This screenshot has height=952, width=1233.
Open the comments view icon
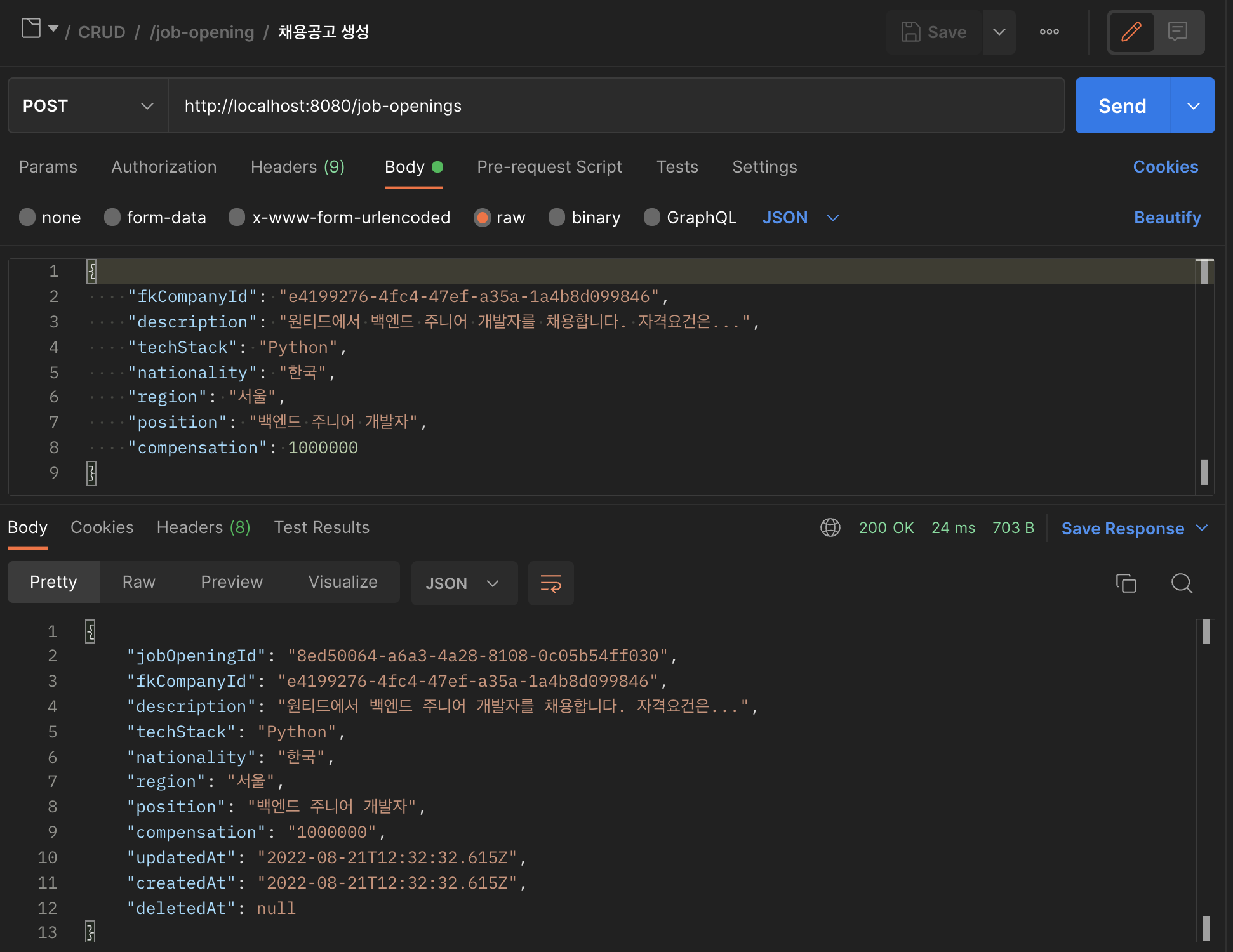pyautogui.click(x=1178, y=32)
